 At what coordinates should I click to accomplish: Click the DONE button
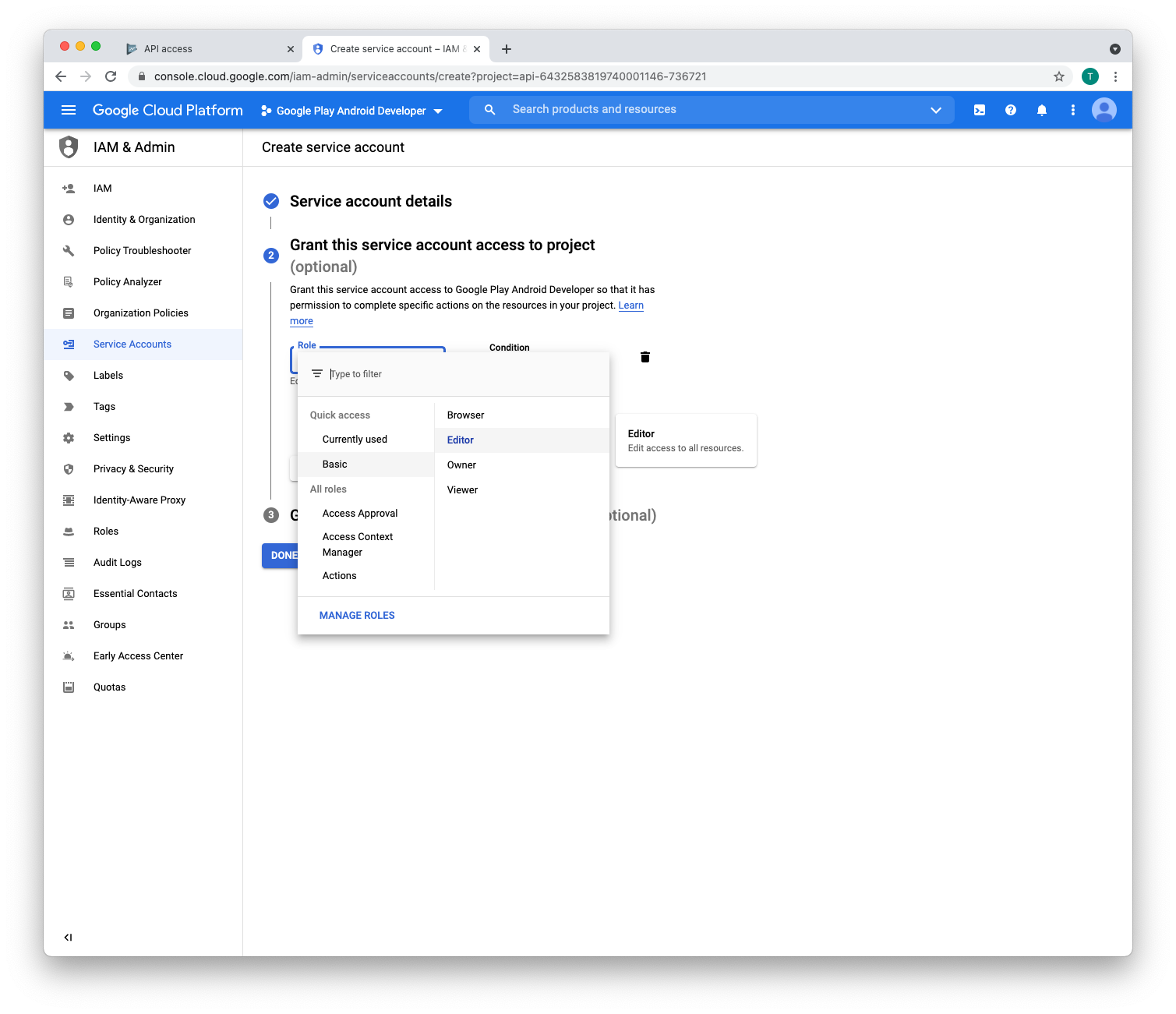(281, 556)
